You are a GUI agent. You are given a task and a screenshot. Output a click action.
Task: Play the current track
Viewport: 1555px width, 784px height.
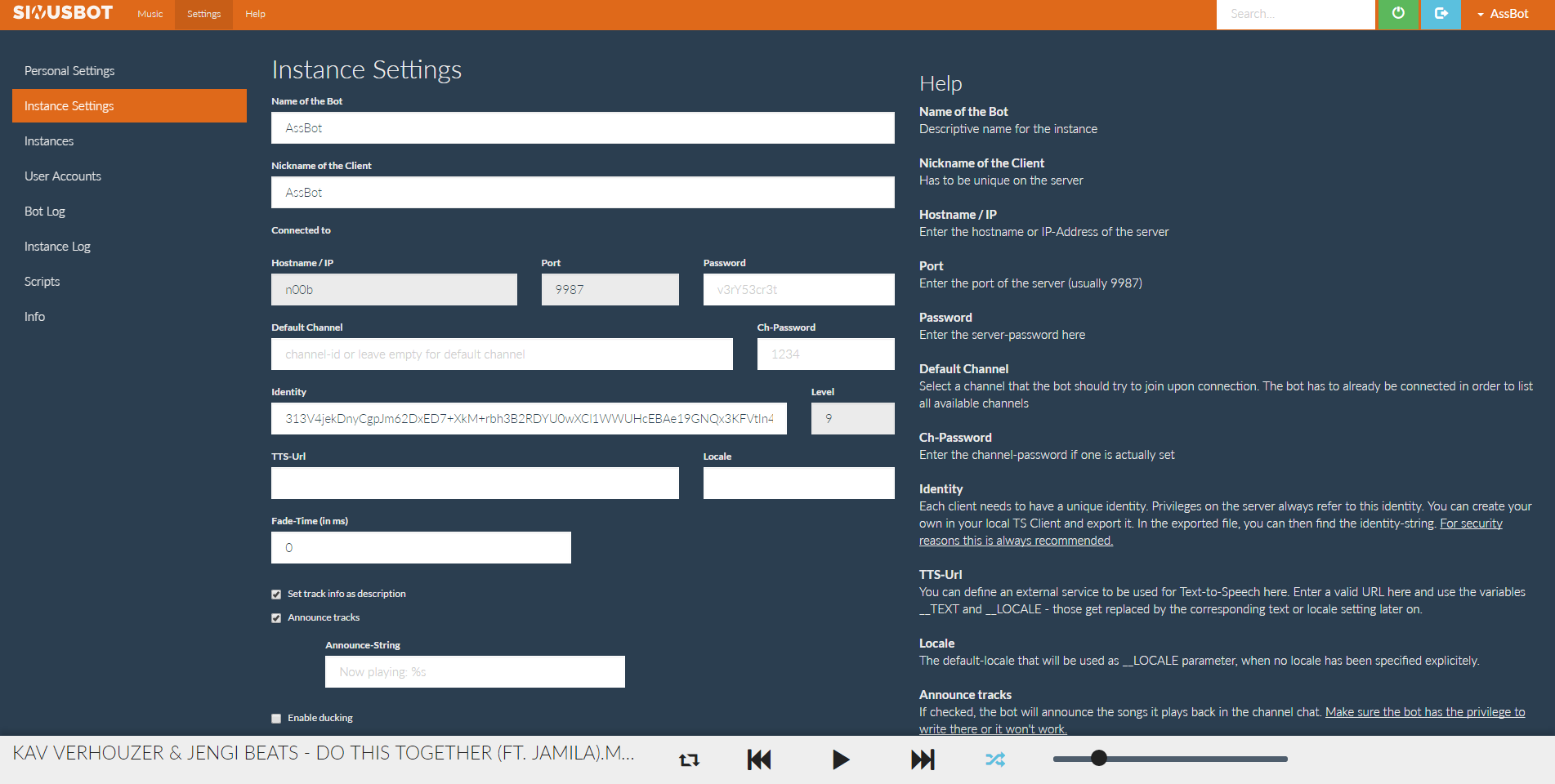841,760
